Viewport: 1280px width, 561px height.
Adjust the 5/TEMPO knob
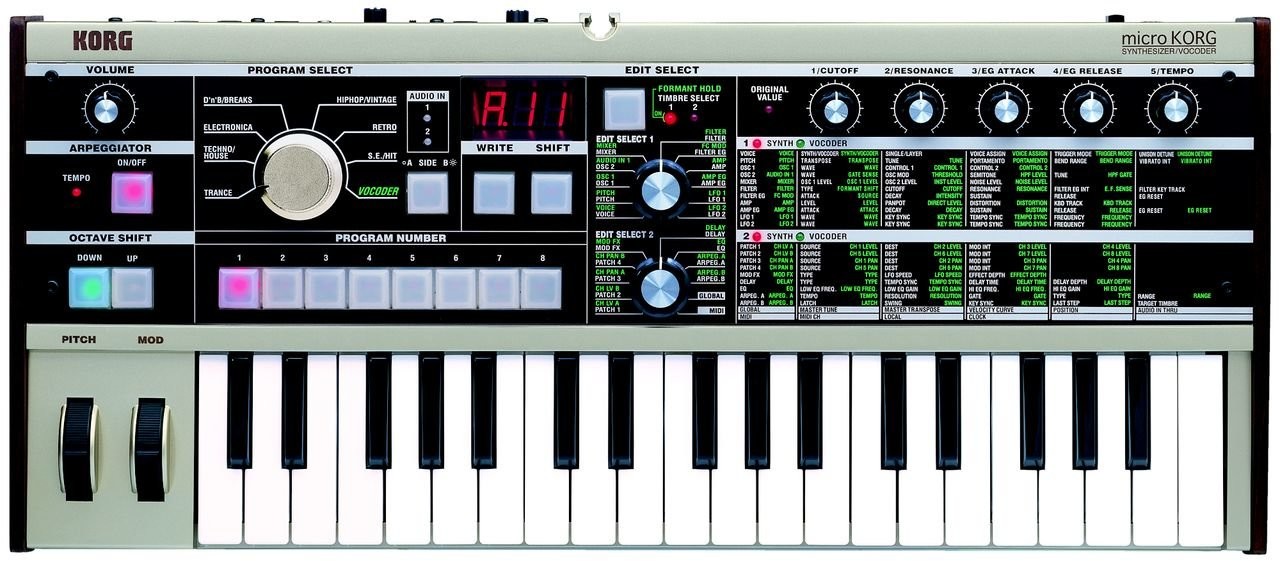(x=1175, y=108)
